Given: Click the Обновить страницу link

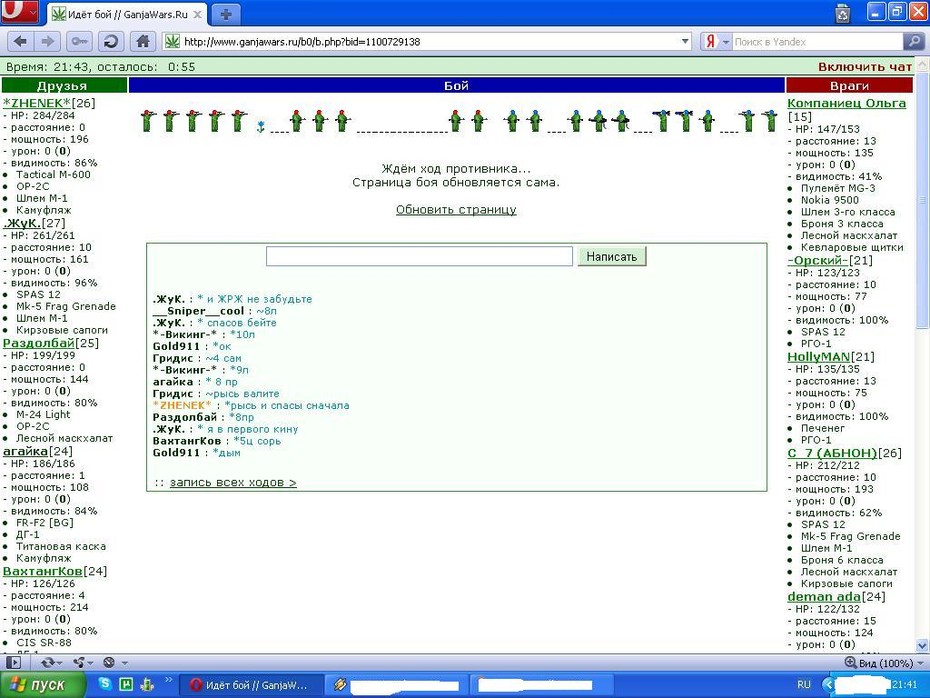Looking at the screenshot, I should (456, 209).
